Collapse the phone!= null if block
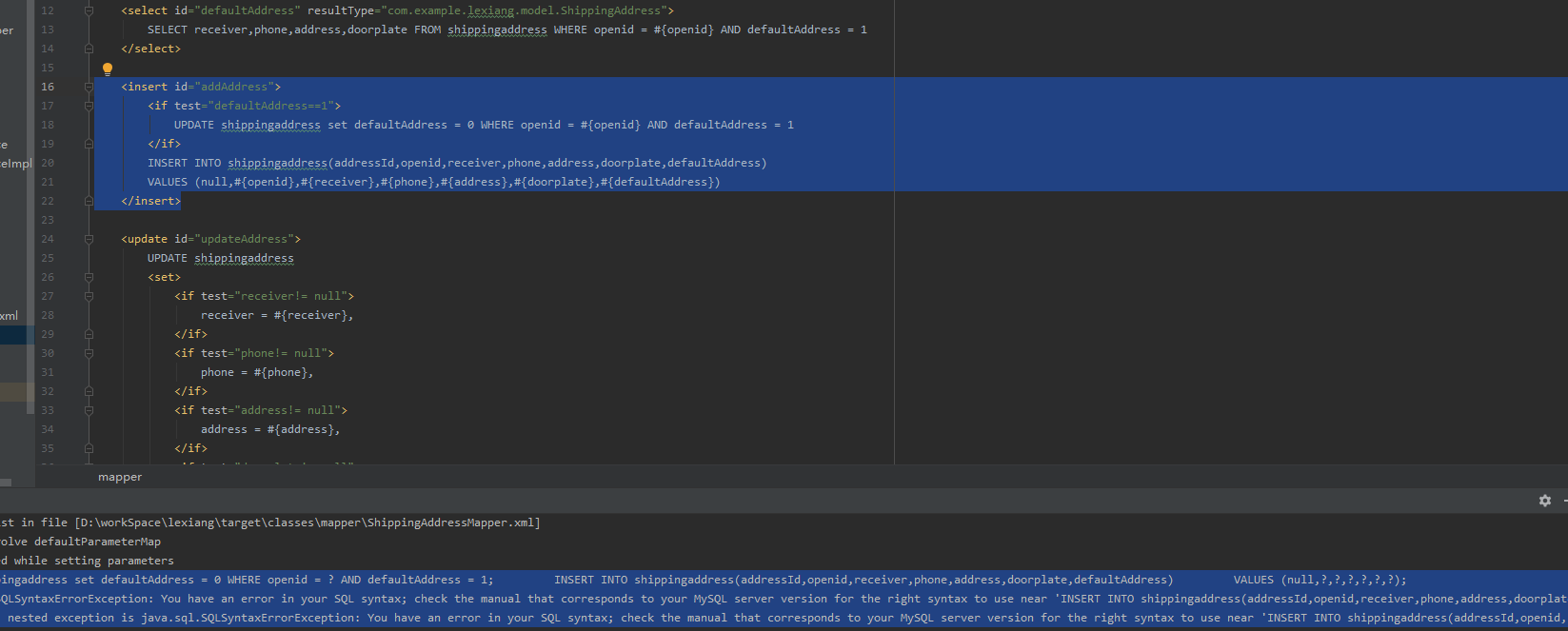Image resolution: width=1568 pixels, height=631 pixels. point(89,353)
